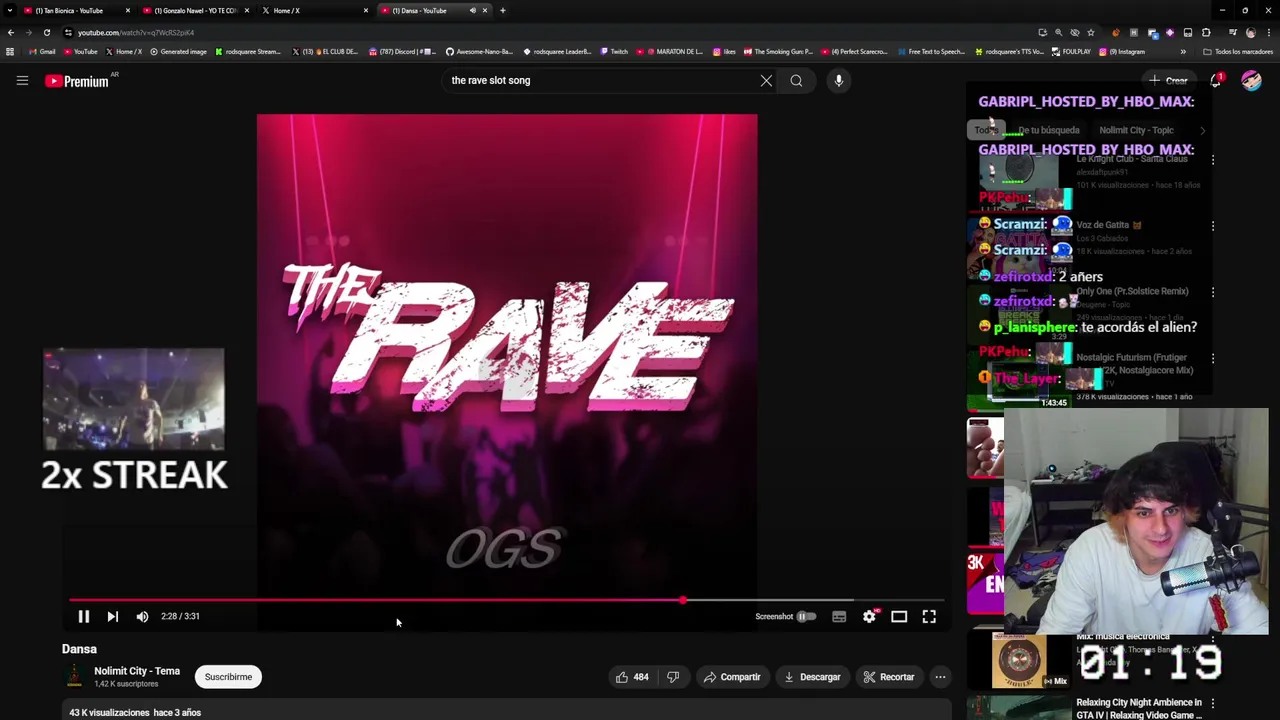Bookmark this page with the star icon
1280x720 pixels.
pos(1091,33)
